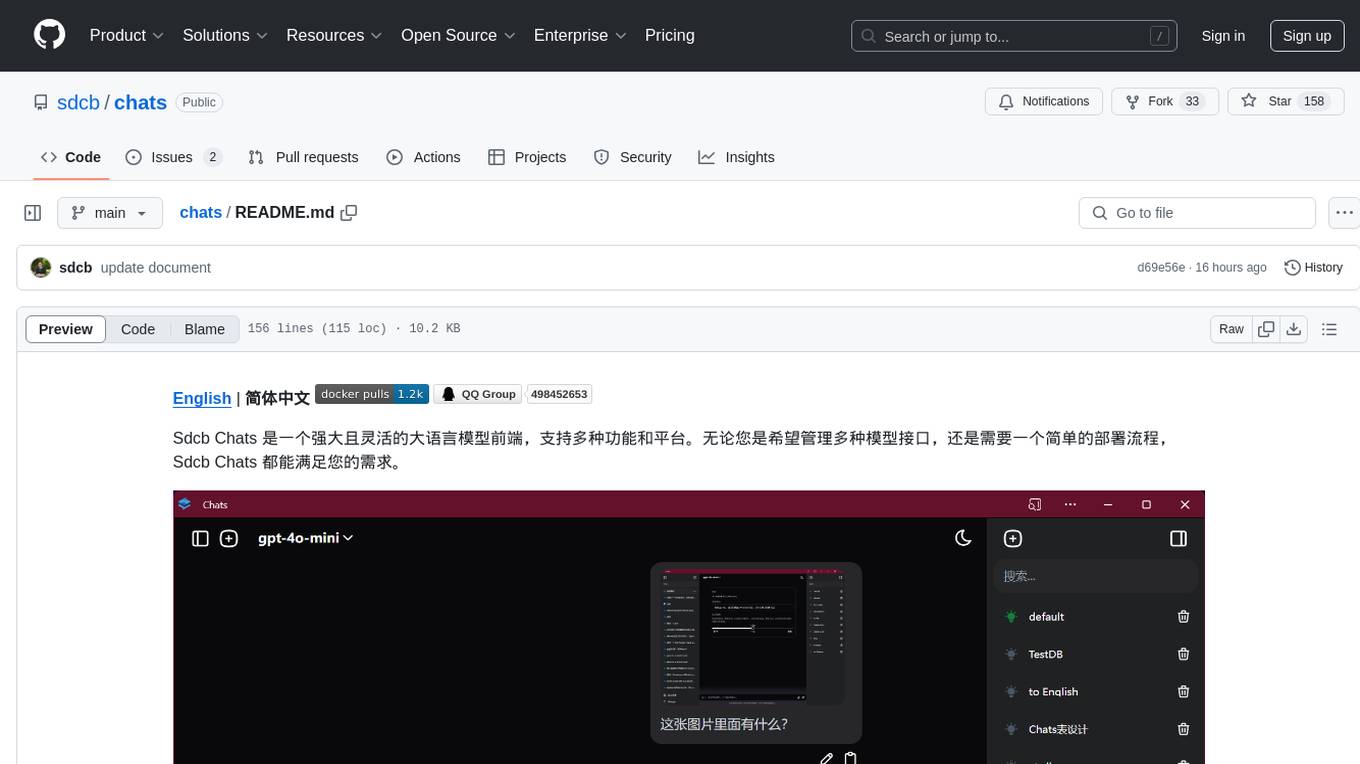1360x764 pixels.
Task: Open the more file actions menu
Action: 1344,213
